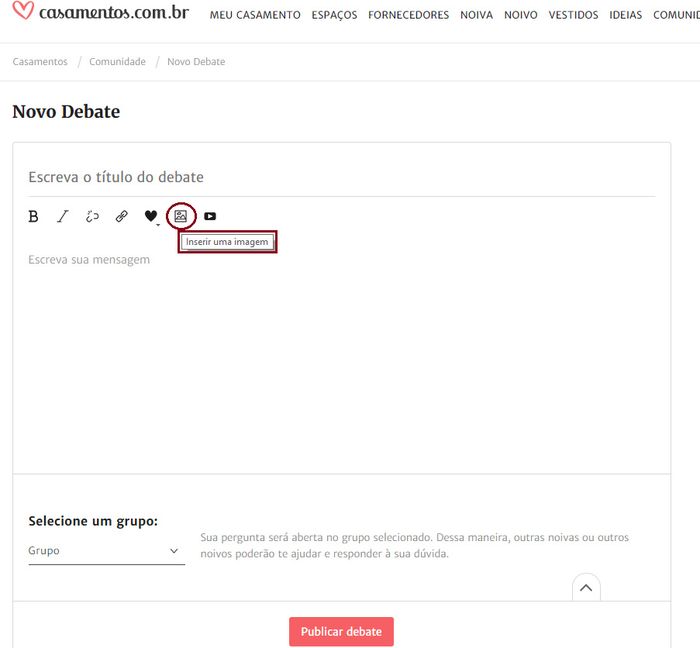Go to the Casamentos breadcrumb link

[x=40, y=62]
